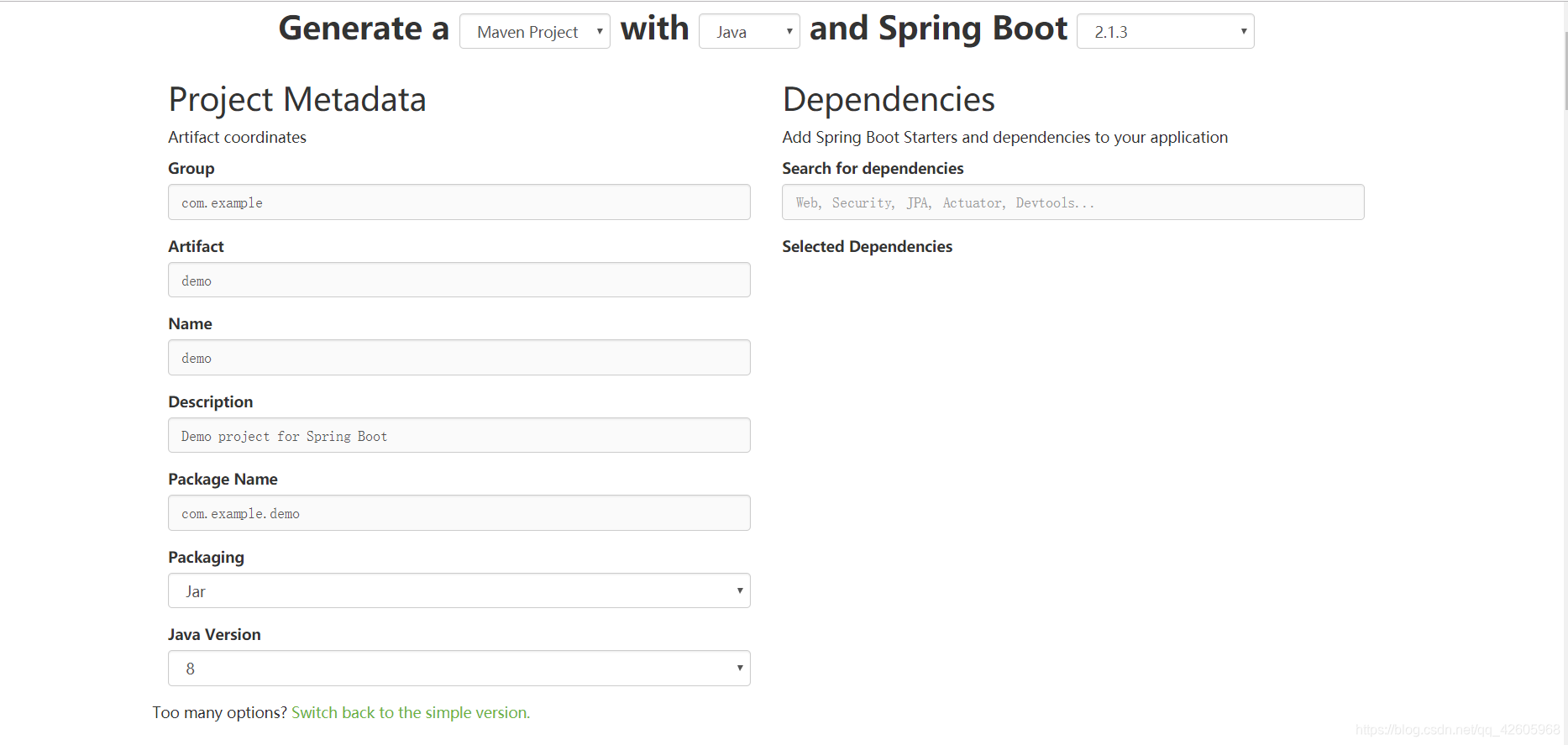Open the Spring Boot 2.1.3 version dropdown
Screen dimensions: 1568x745
[x=1165, y=31]
